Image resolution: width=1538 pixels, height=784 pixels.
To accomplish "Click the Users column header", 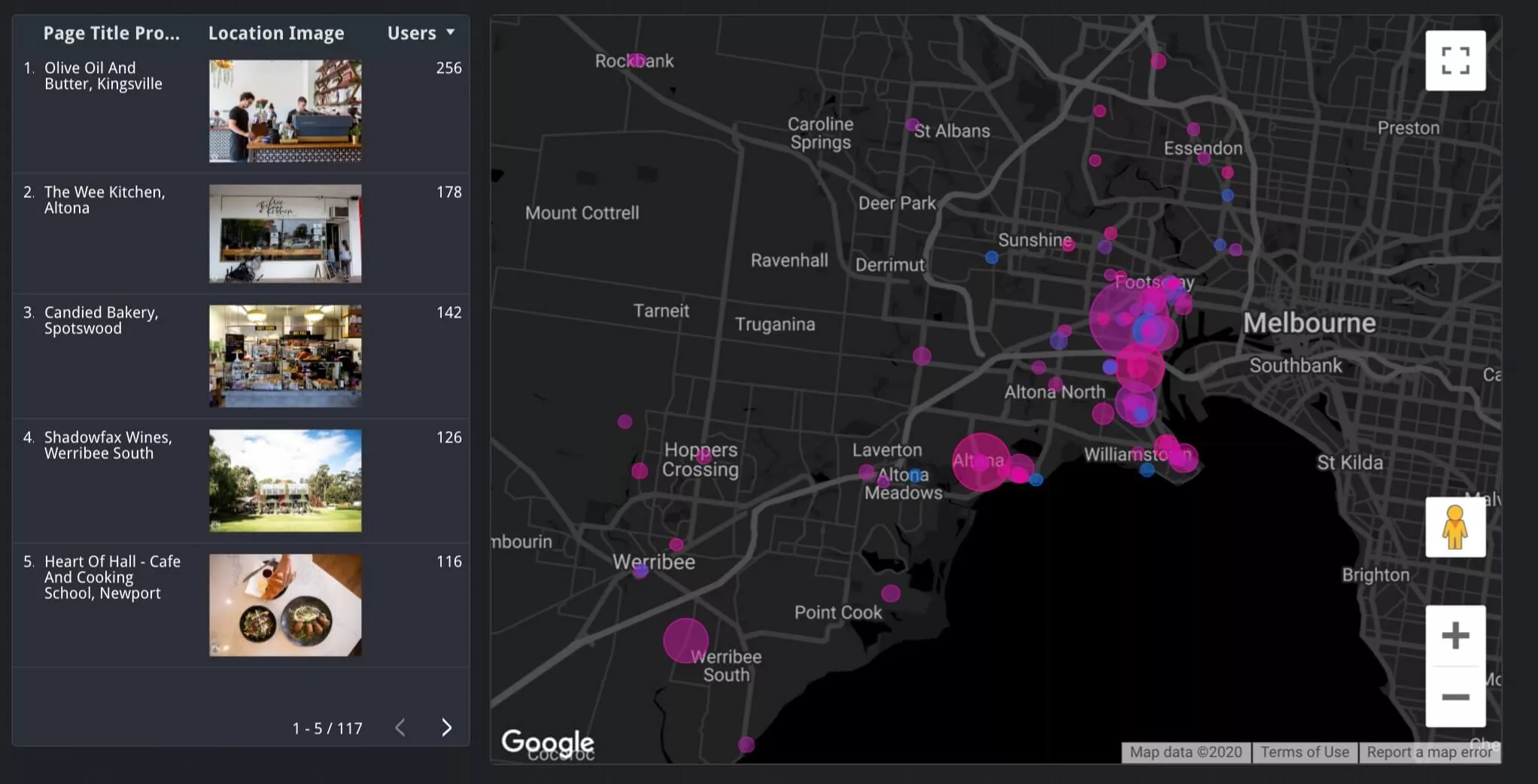I will (412, 33).
